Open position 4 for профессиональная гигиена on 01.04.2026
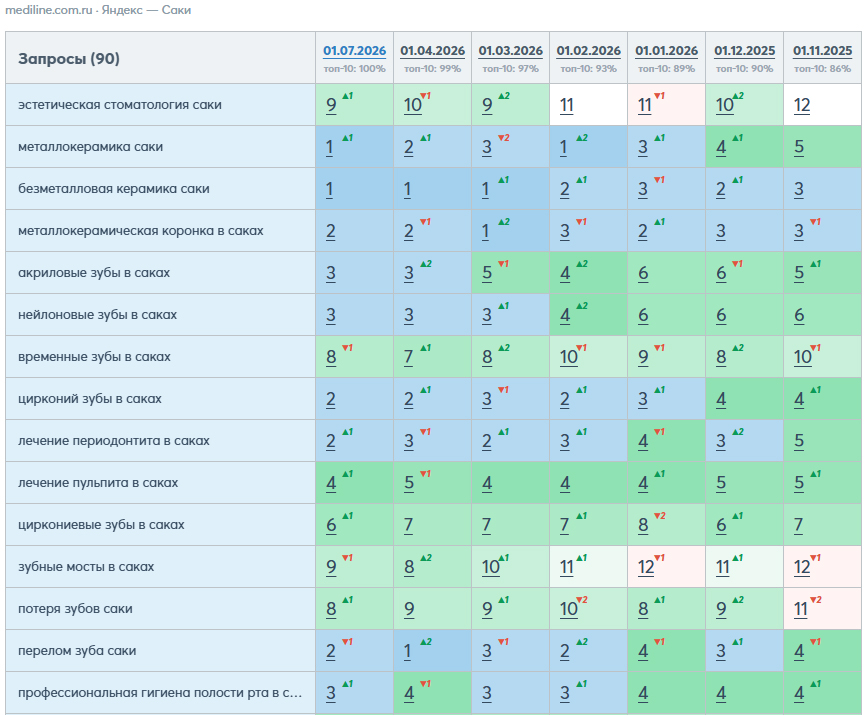Image resolution: width=866 pixels, height=715 pixels. tap(409, 693)
